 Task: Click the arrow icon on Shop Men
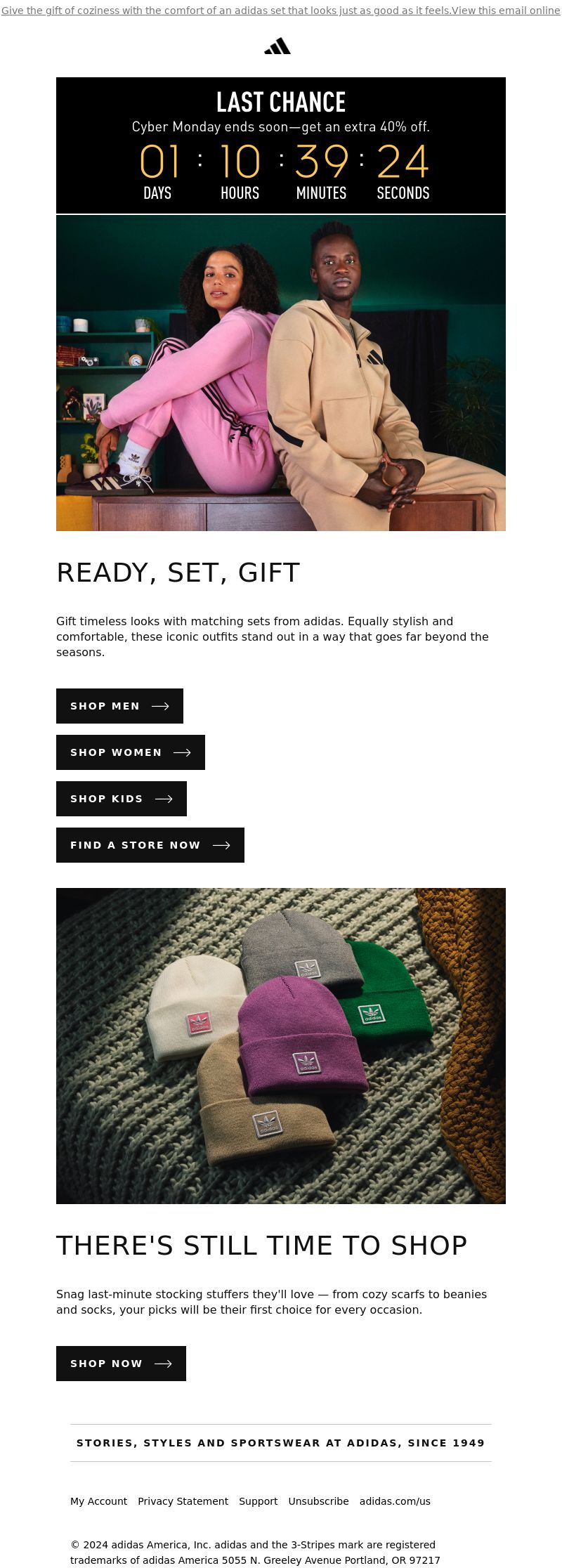coord(160,706)
